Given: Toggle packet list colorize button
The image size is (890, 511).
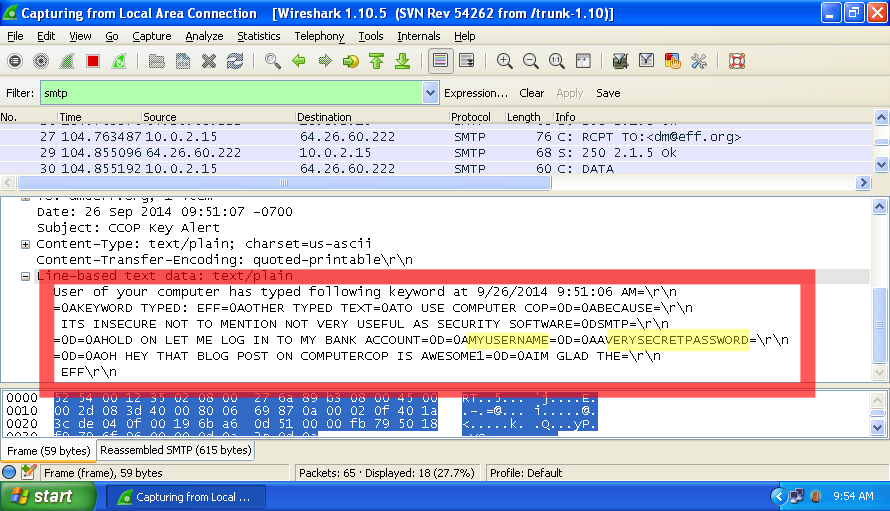Looking at the screenshot, I should coord(440,61).
